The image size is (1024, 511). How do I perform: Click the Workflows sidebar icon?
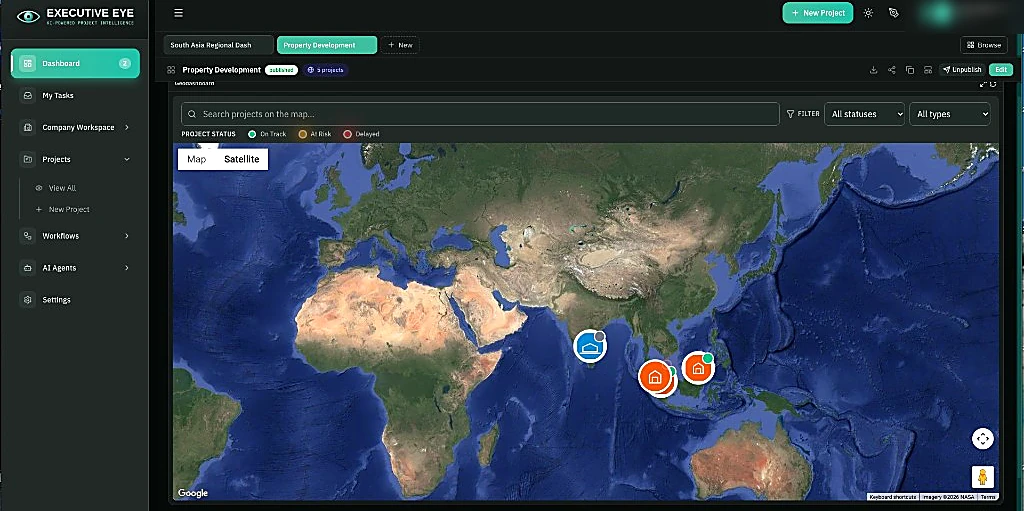click(x=27, y=236)
